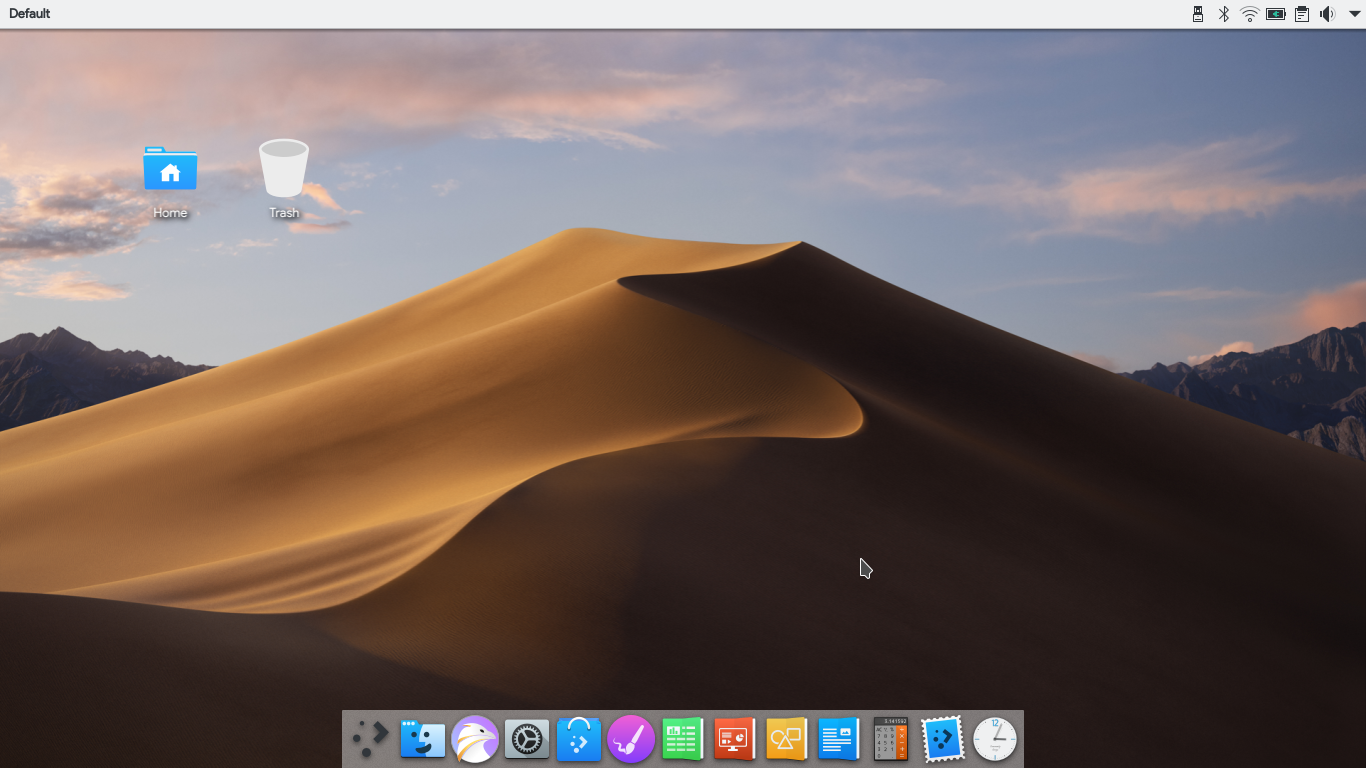Open Bluetooth settings from the system tray
The width and height of the screenshot is (1366, 768).
[x=1223, y=14]
